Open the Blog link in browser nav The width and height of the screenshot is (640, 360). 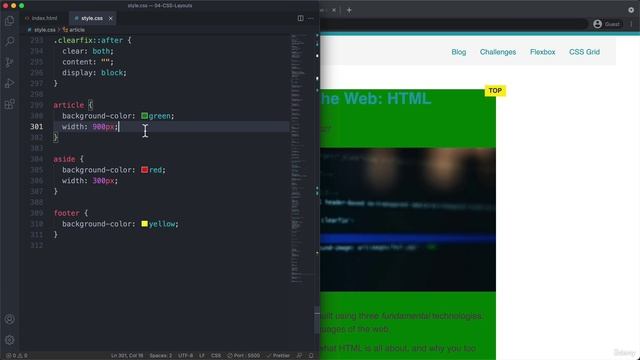click(x=458, y=52)
